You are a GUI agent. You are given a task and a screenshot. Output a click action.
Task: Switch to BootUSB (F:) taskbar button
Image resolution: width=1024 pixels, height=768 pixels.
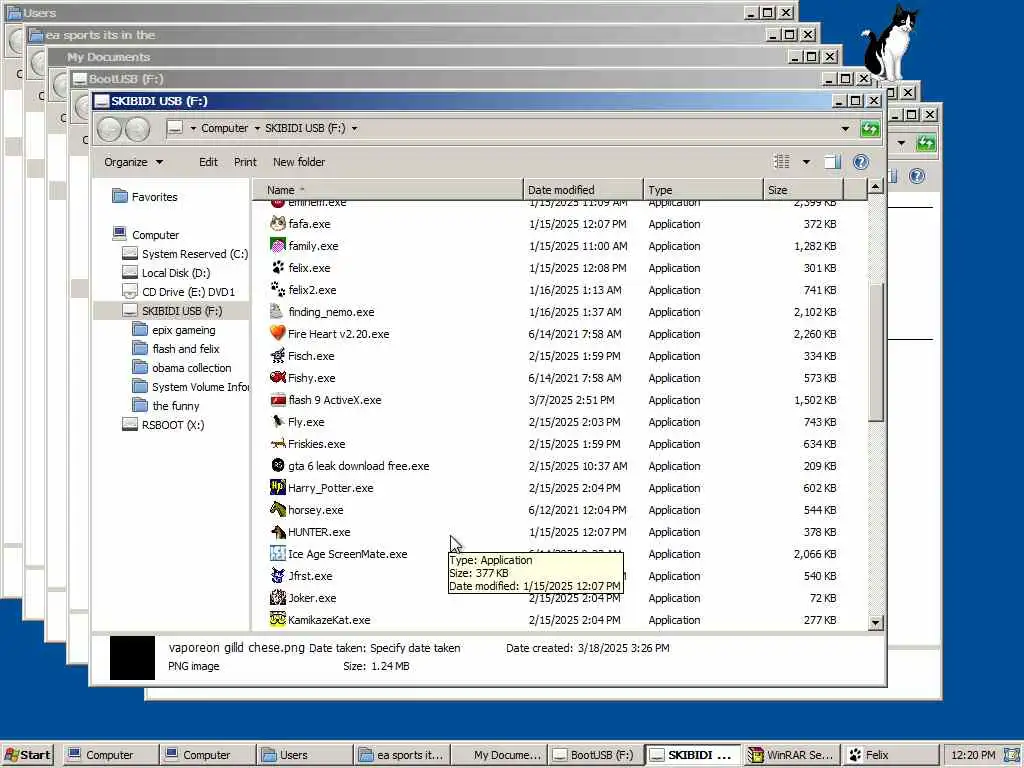(x=596, y=755)
